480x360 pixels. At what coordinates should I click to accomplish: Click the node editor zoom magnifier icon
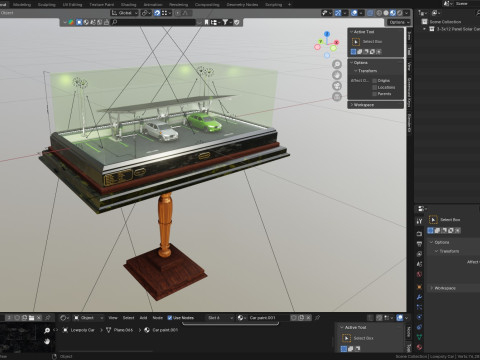point(47,330)
